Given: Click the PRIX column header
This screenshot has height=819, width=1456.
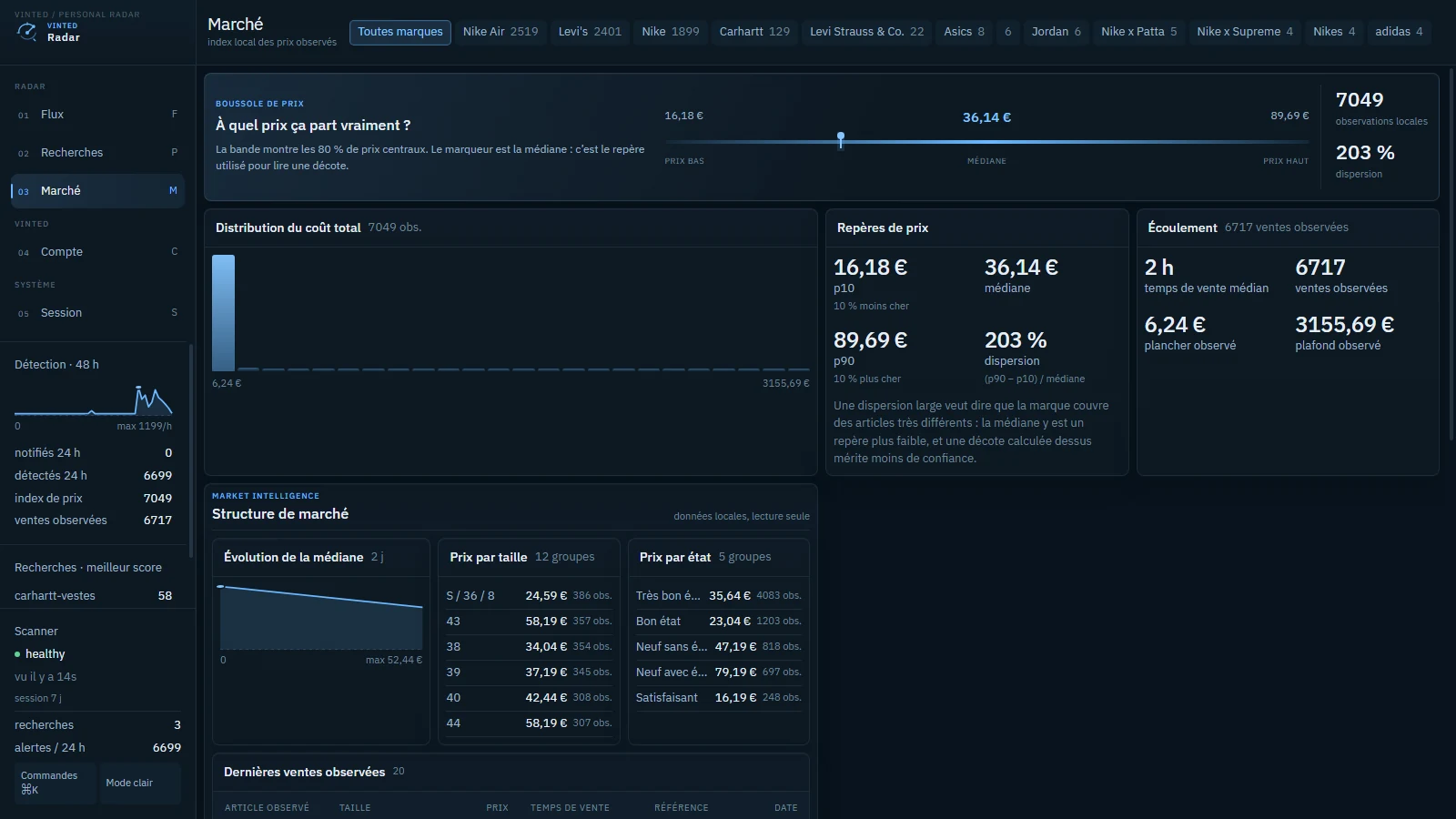Looking at the screenshot, I should click(497, 808).
